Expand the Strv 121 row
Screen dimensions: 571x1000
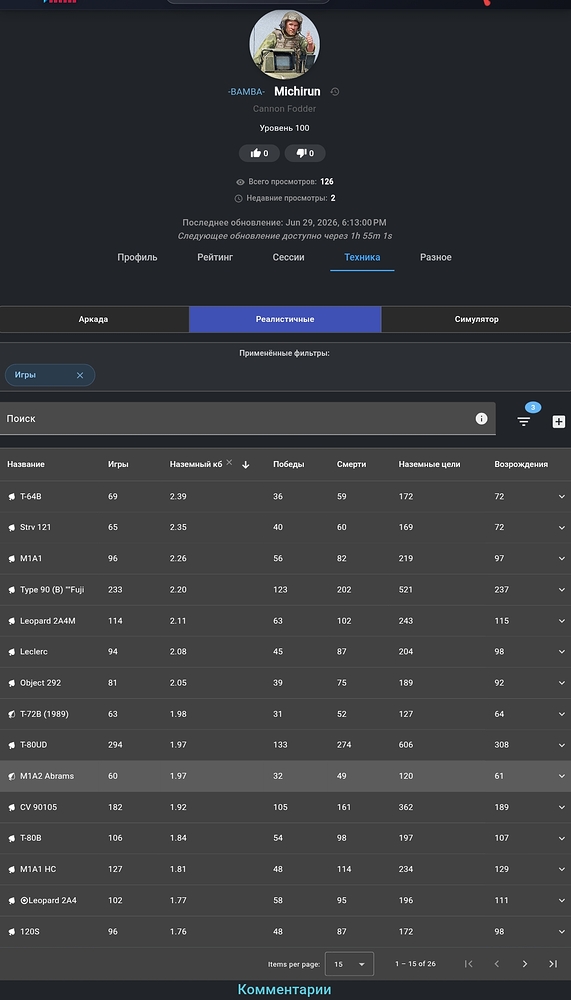click(562, 527)
